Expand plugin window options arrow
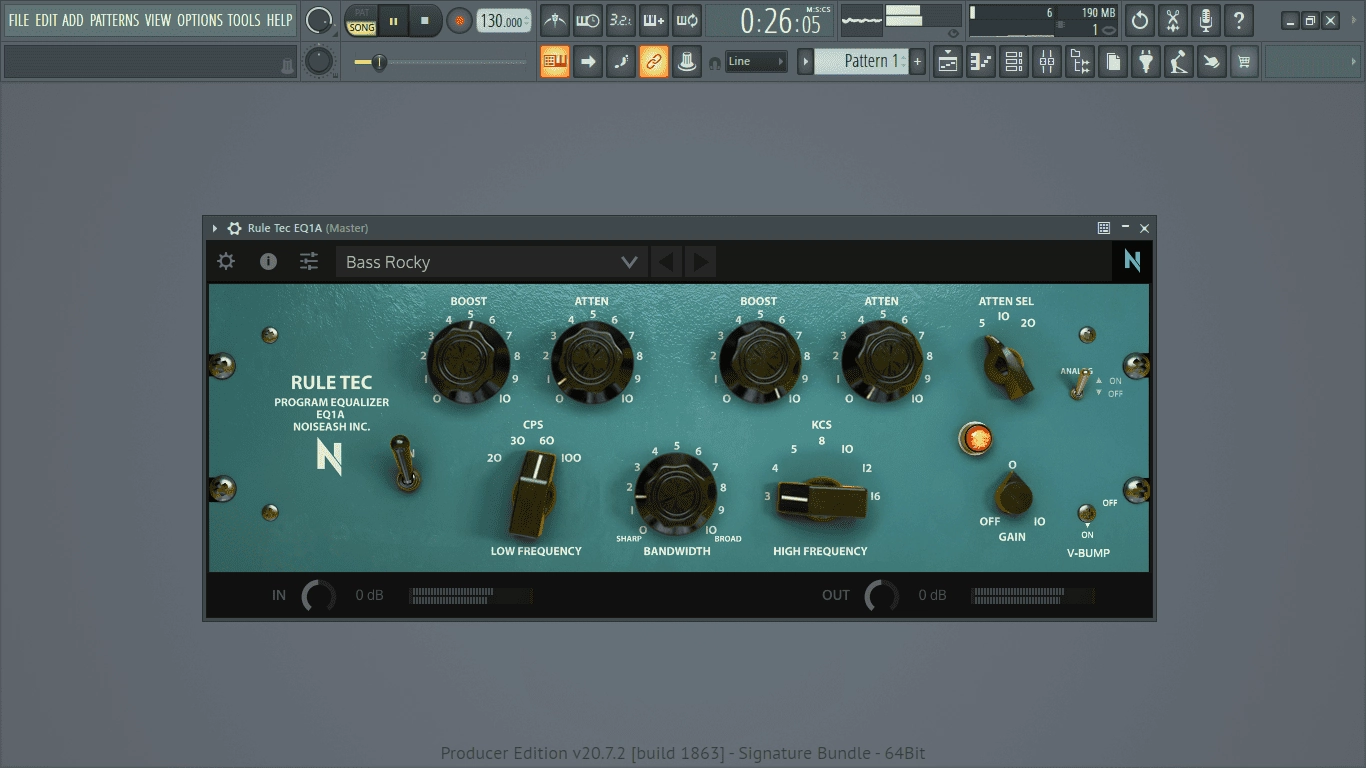Screen dimensions: 1366x768 click(215, 228)
